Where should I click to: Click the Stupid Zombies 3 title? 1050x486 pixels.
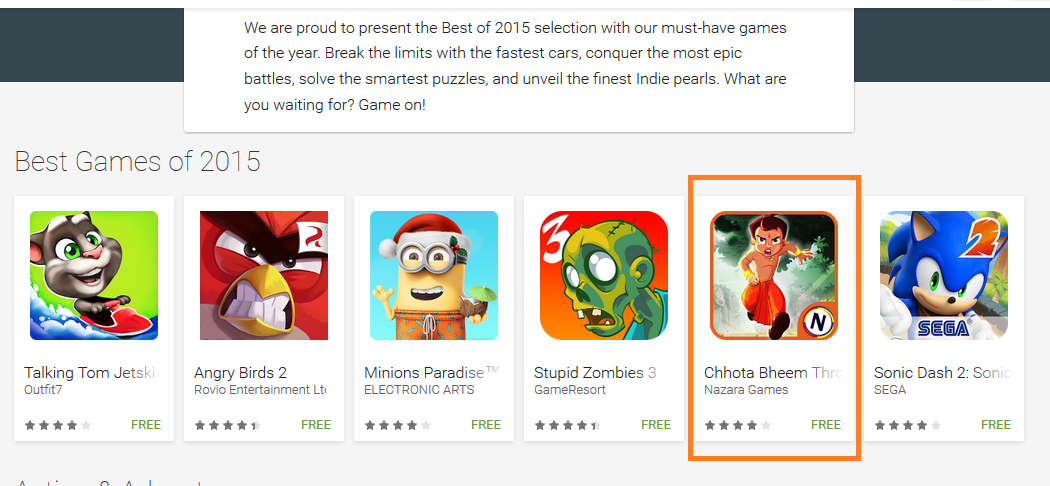(x=595, y=373)
